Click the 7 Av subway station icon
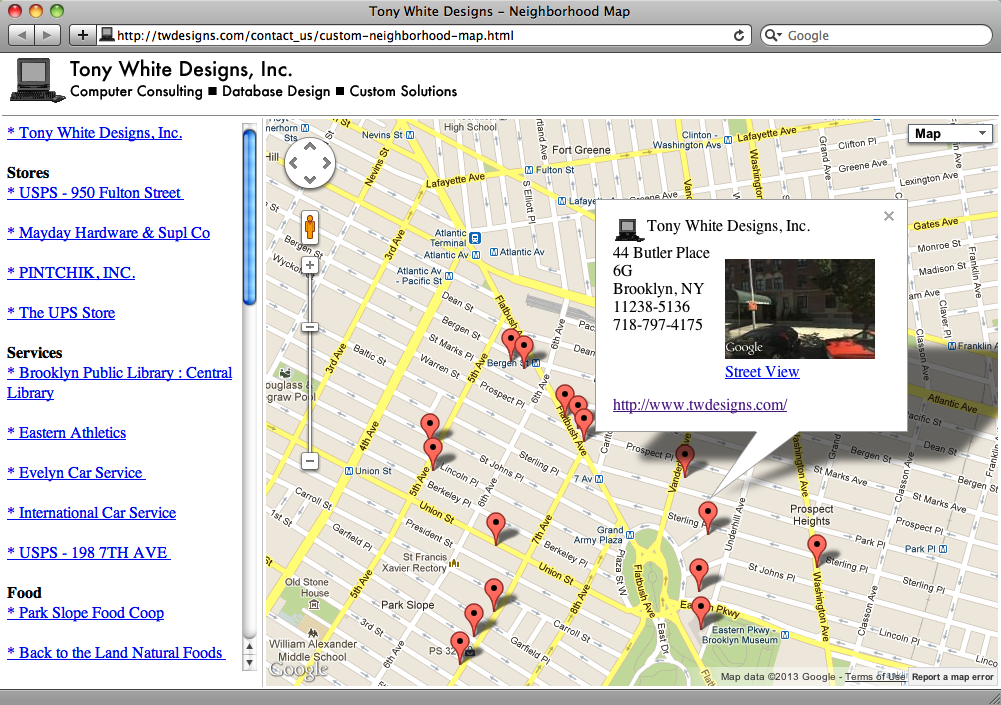The height and width of the screenshot is (705, 1001). pos(599,478)
